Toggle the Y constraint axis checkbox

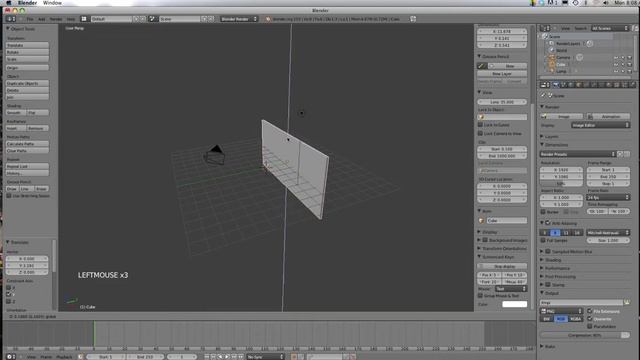coord(9,294)
